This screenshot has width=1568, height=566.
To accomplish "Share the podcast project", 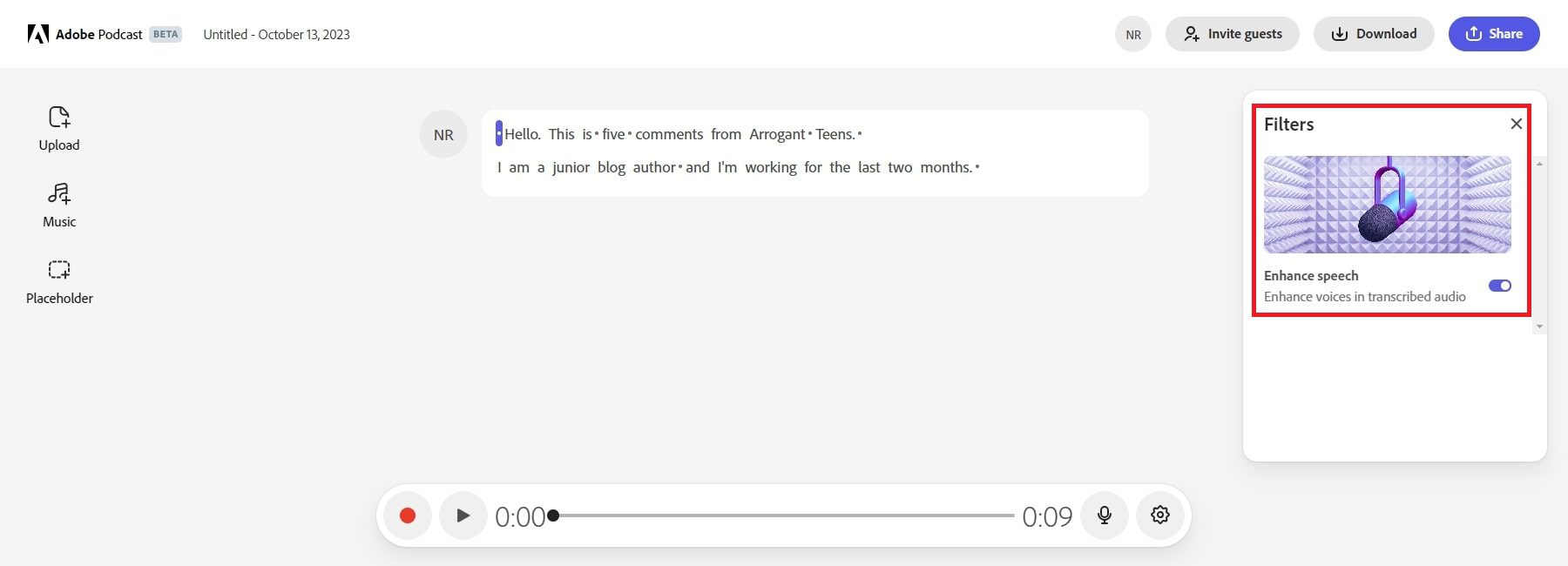I will pyautogui.click(x=1494, y=34).
